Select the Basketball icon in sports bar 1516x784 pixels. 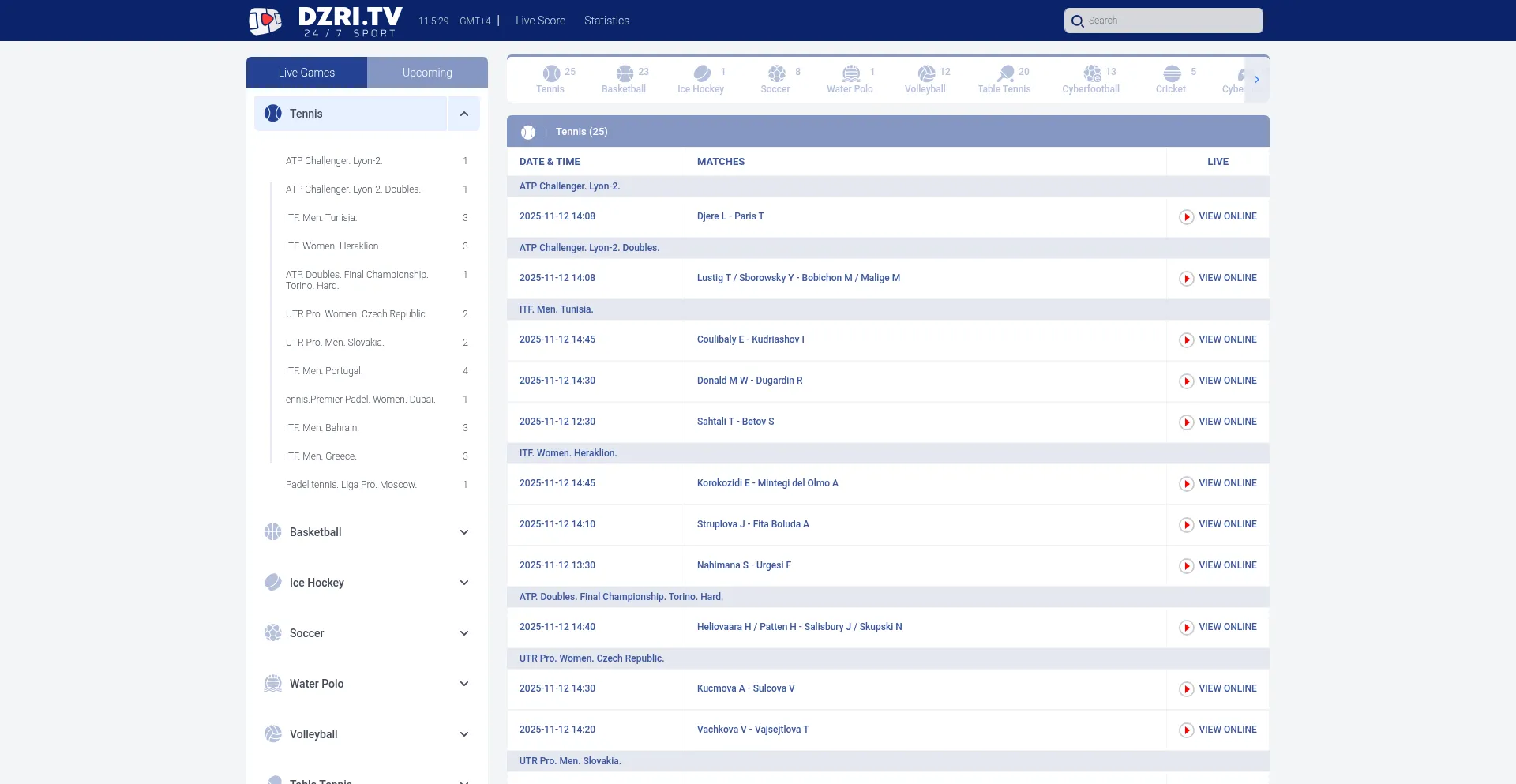(625, 74)
